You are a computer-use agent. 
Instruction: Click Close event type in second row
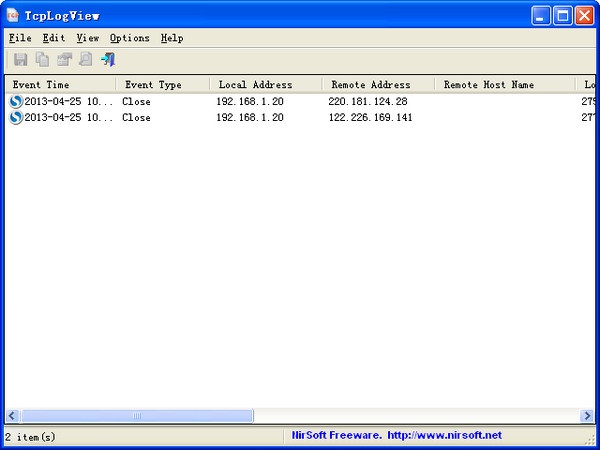136,117
